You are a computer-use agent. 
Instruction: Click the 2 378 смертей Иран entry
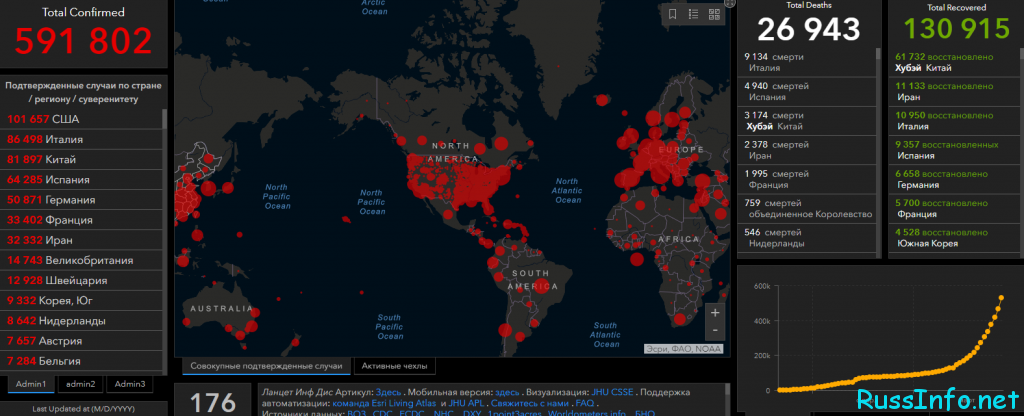click(807, 150)
